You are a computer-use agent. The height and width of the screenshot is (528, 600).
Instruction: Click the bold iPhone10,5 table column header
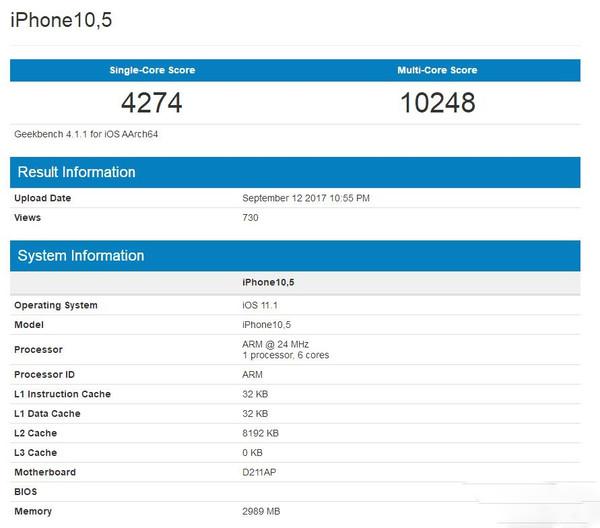268,282
